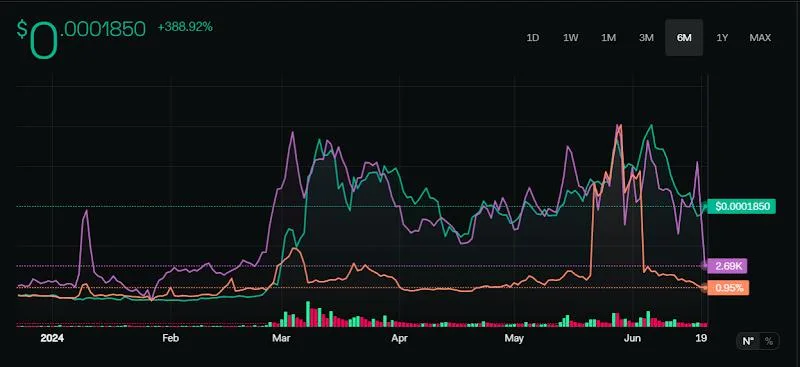Choose the 1Y time range
800x367 pixels.
coord(722,38)
